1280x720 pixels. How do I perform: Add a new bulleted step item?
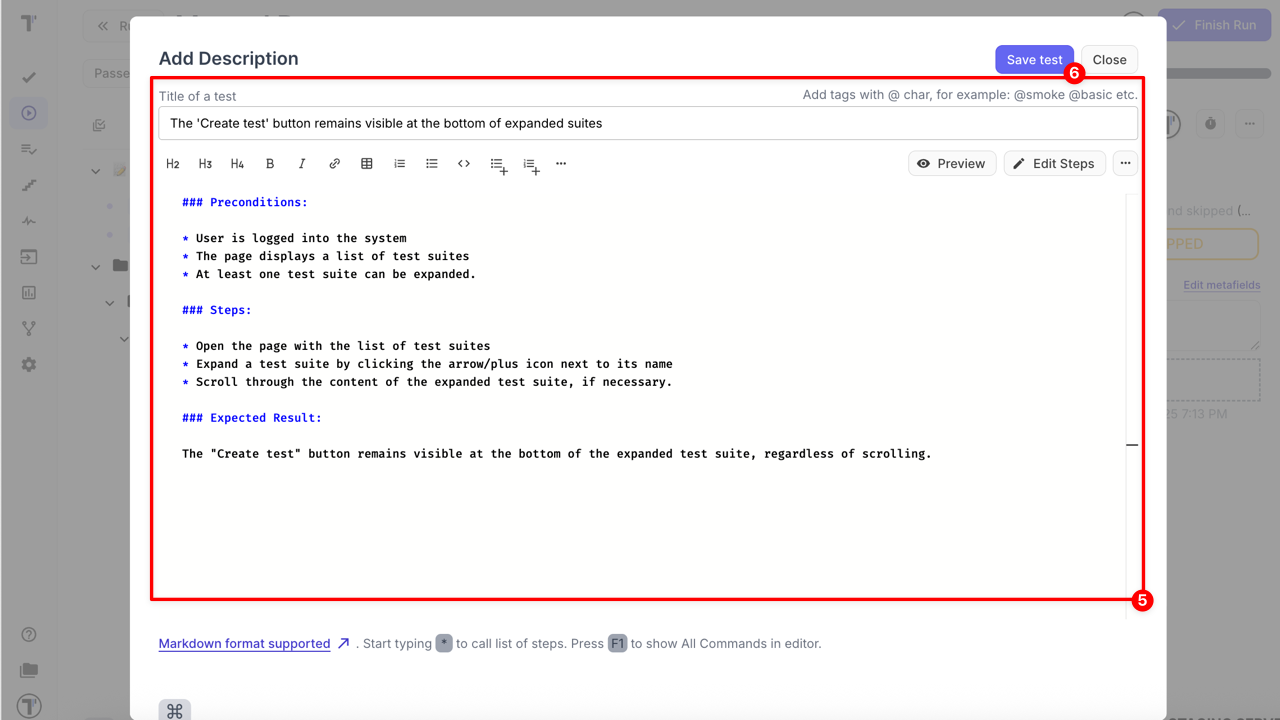(x=498, y=165)
